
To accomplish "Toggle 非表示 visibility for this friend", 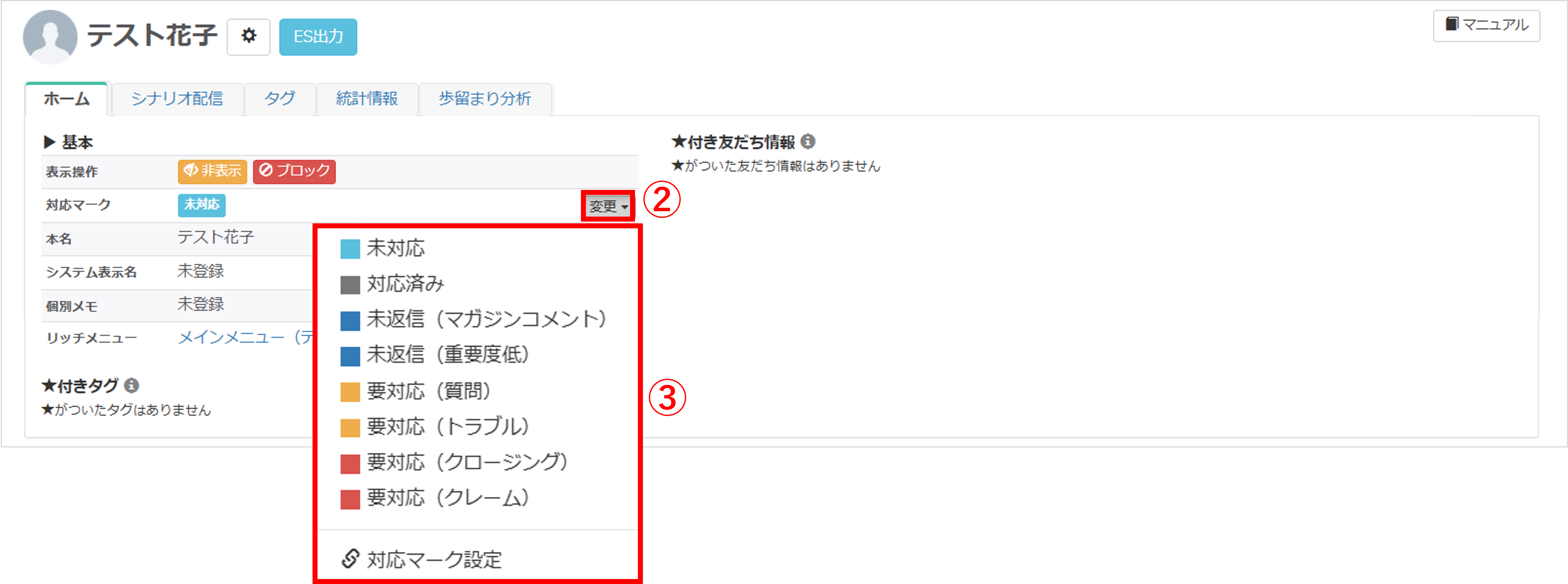I will click(213, 171).
